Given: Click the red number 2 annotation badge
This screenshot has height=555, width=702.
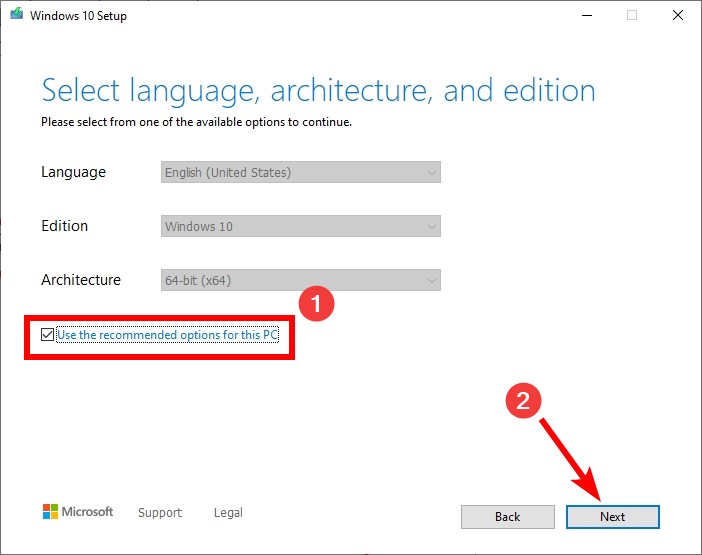Looking at the screenshot, I should click(523, 401).
